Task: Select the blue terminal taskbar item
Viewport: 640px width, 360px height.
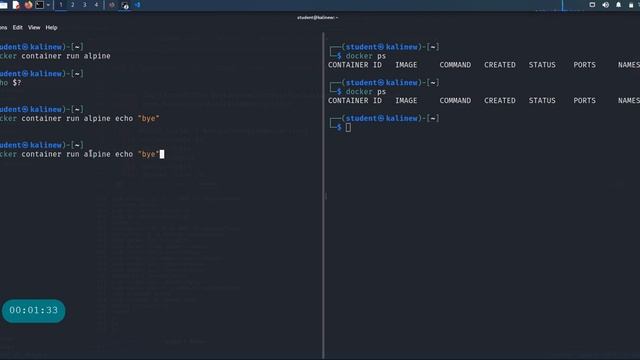Action: pyautogui.click(x=138, y=5)
